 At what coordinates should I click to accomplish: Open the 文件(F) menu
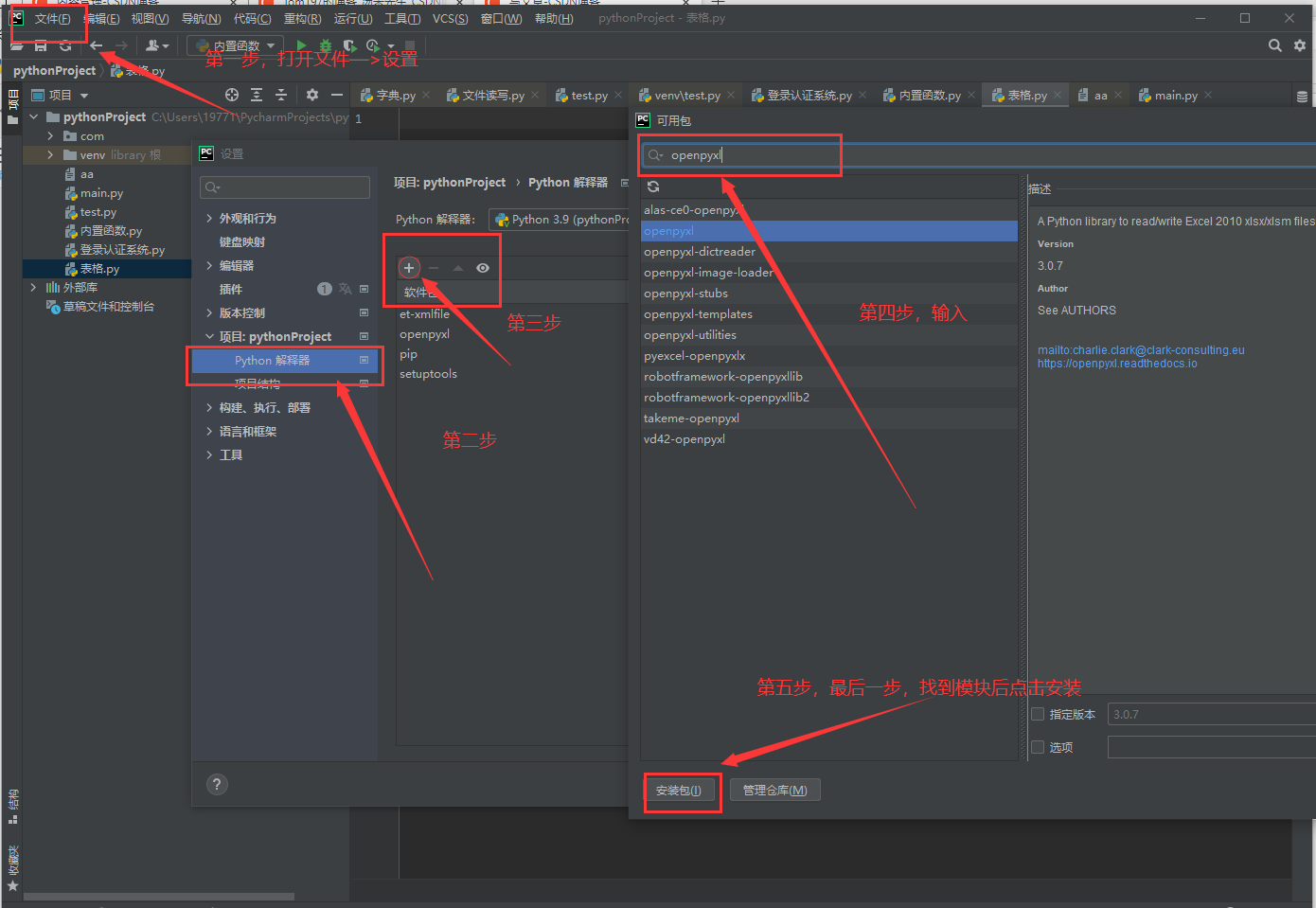tap(52, 19)
